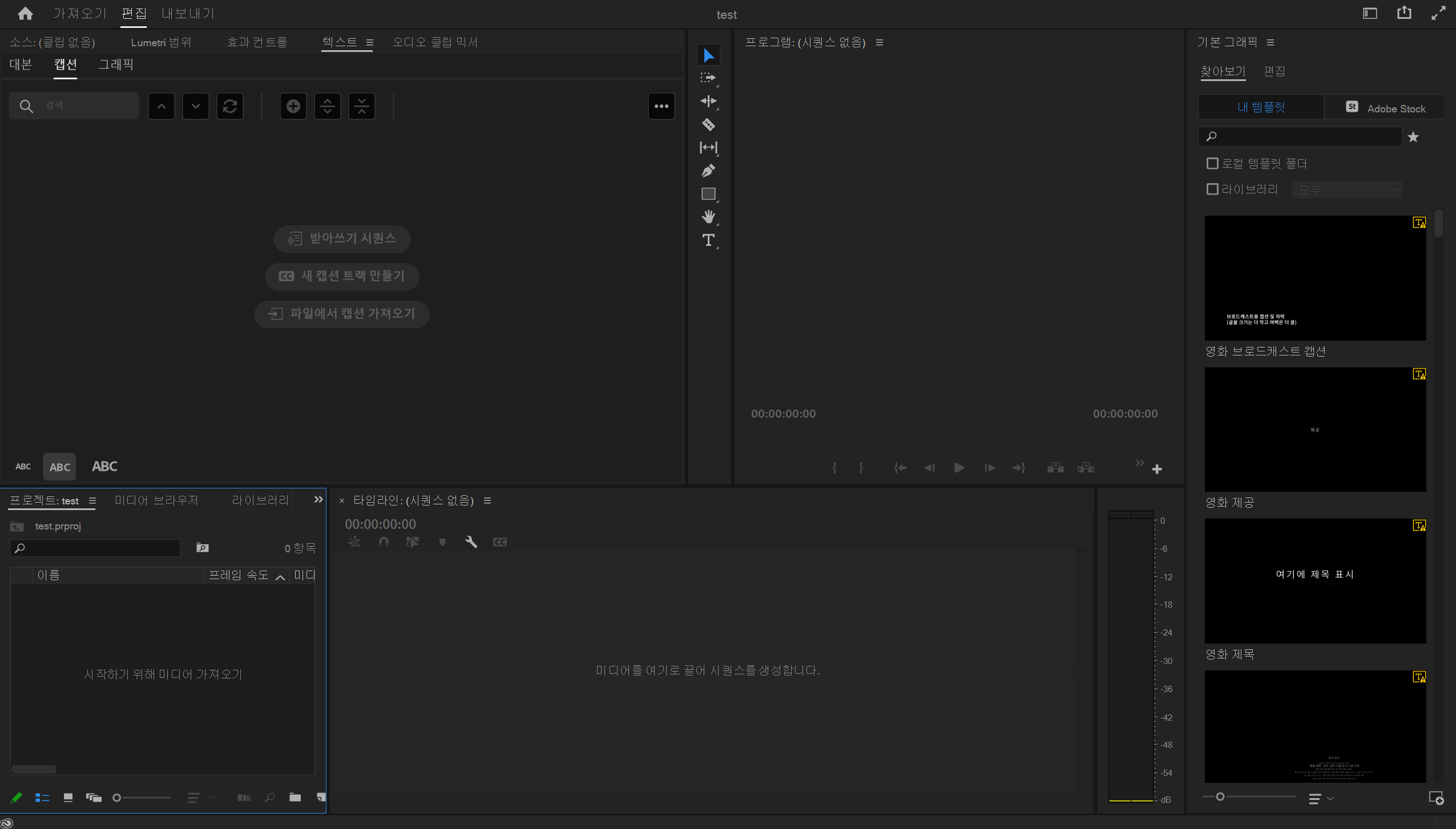This screenshot has width=1456, height=829.
Task: Select the Type tool
Action: pyautogui.click(x=708, y=240)
